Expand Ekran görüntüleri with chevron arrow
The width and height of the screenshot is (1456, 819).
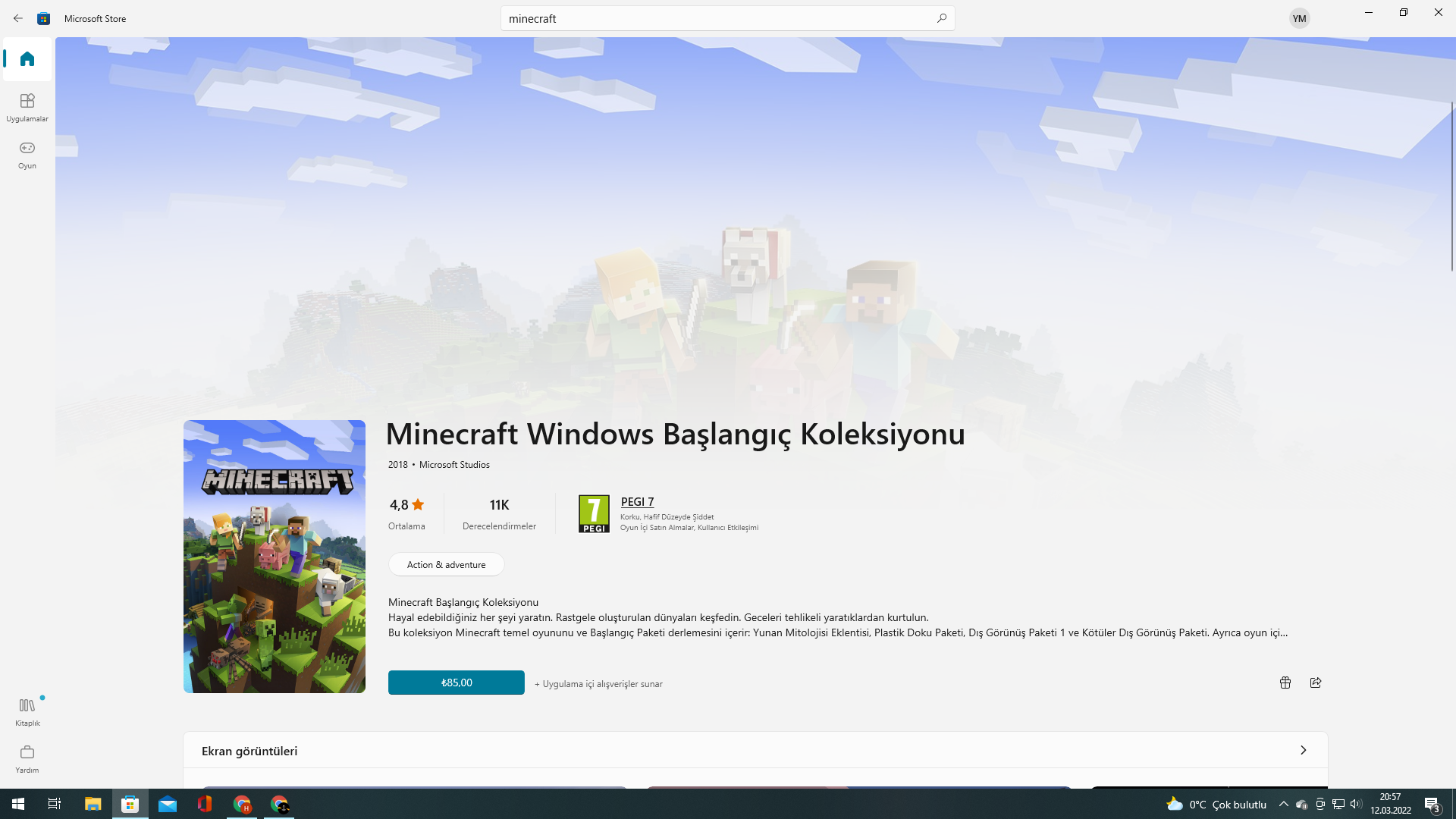[x=1303, y=750]
